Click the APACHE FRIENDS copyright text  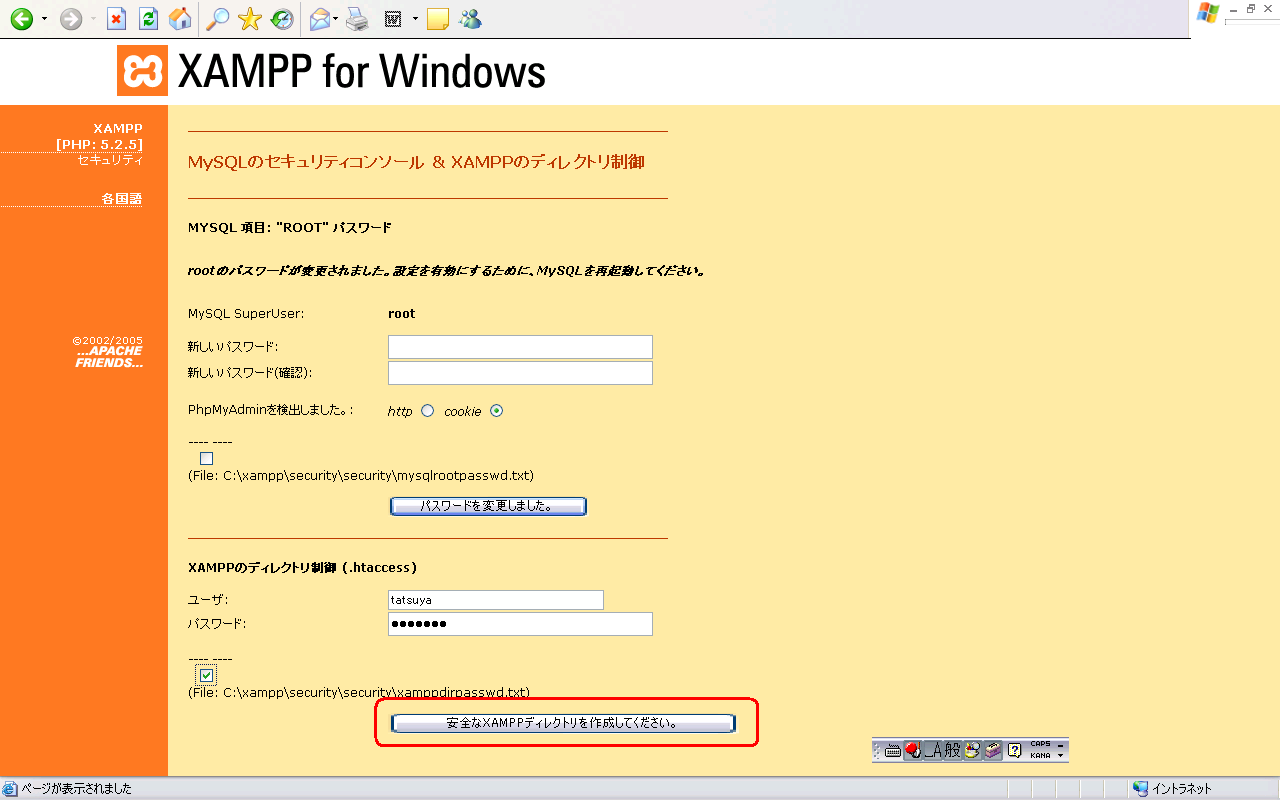click(x=108, y=352)
